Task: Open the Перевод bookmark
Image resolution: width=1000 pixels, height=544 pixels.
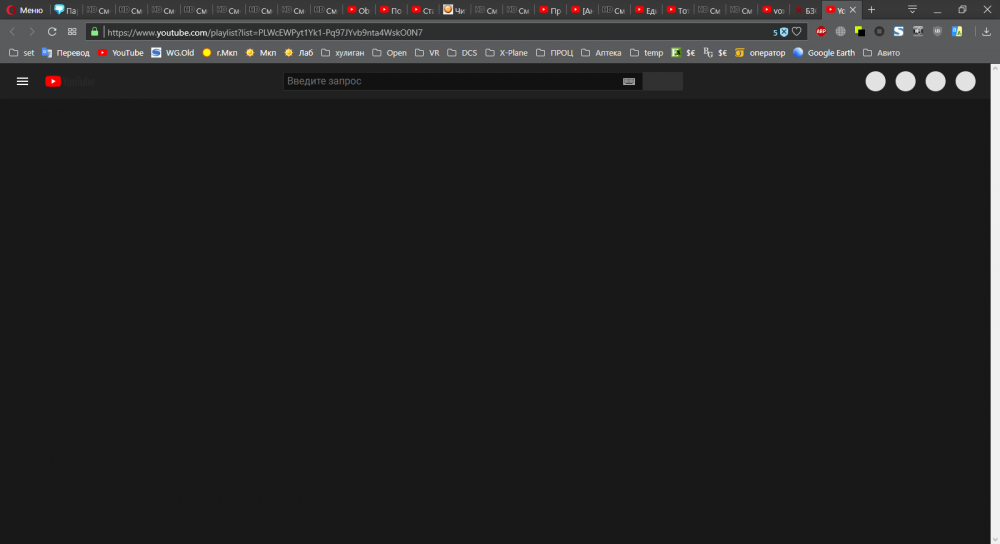Action: click(66, 53)
